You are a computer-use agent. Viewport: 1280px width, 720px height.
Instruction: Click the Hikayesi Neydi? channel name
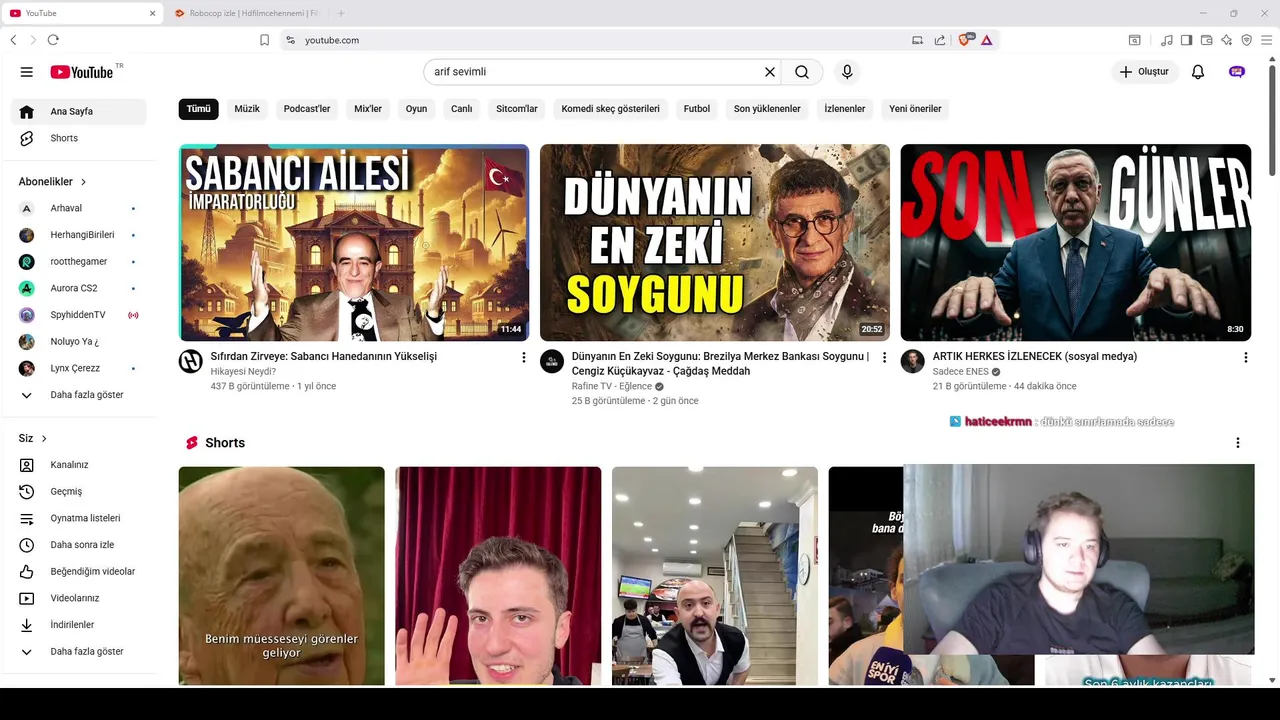(x=243, y=371)
